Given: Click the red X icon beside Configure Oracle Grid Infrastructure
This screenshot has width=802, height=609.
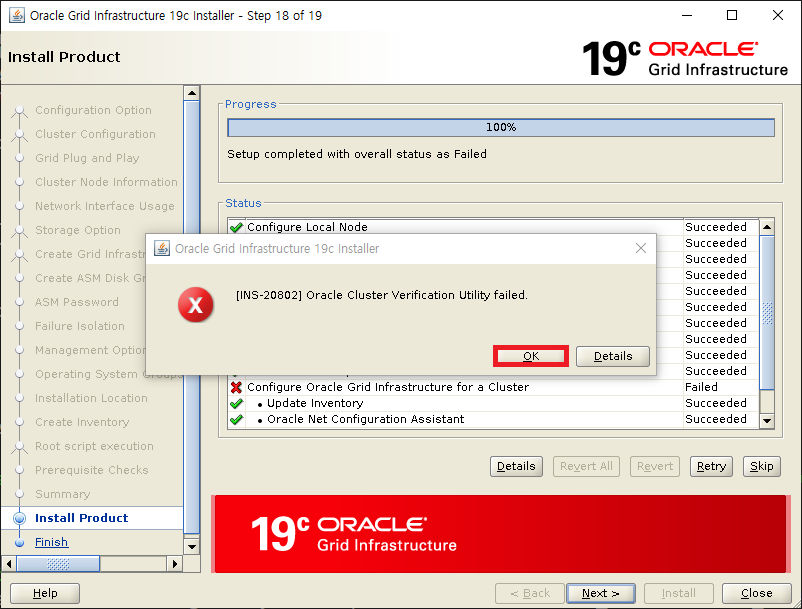Looking at the screenshot, I should click(x=236, y=387).
